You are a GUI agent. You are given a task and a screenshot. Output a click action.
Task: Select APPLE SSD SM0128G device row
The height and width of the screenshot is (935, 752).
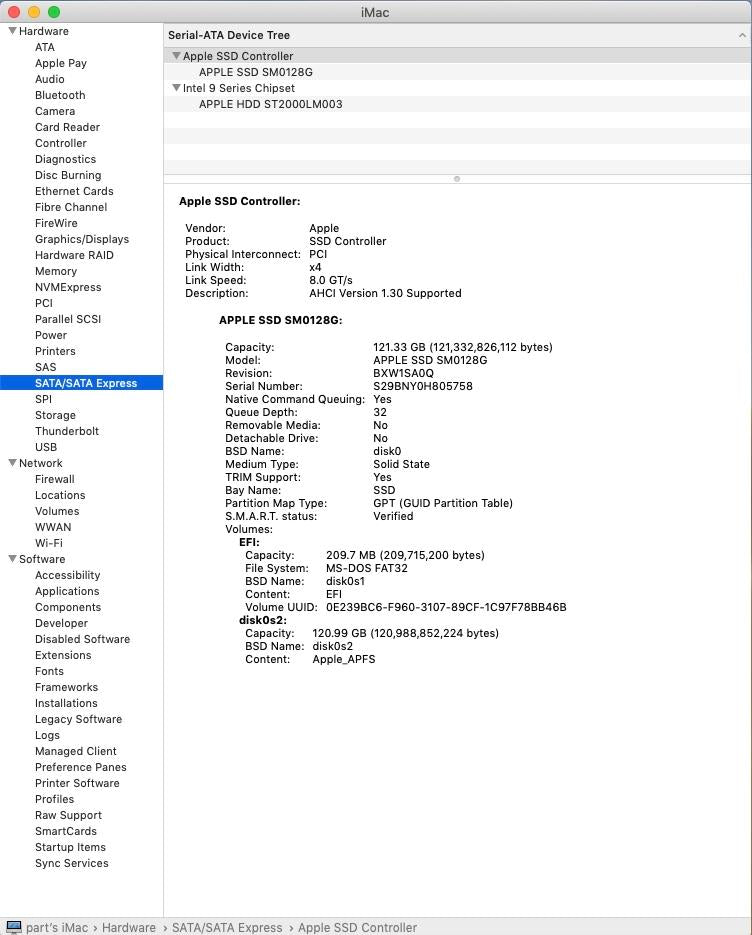(x=457, y=72)
